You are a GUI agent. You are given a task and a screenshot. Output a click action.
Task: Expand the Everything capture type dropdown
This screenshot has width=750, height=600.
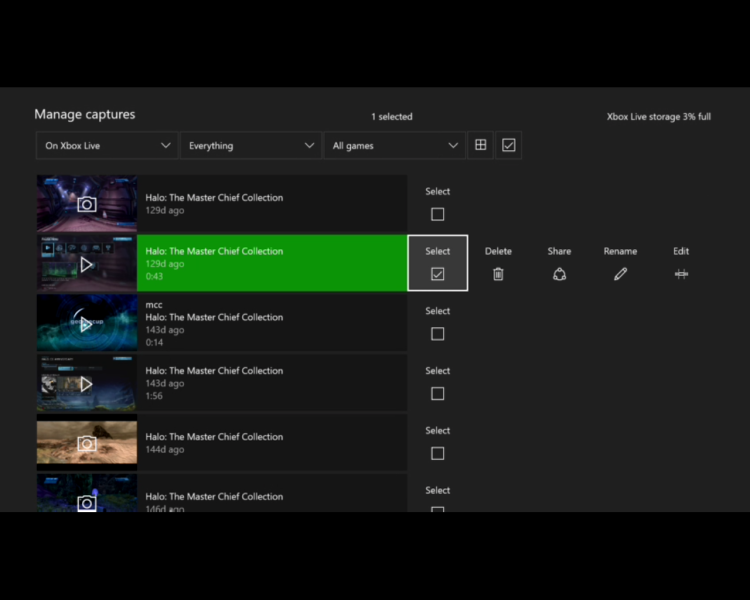coord(251,146)
